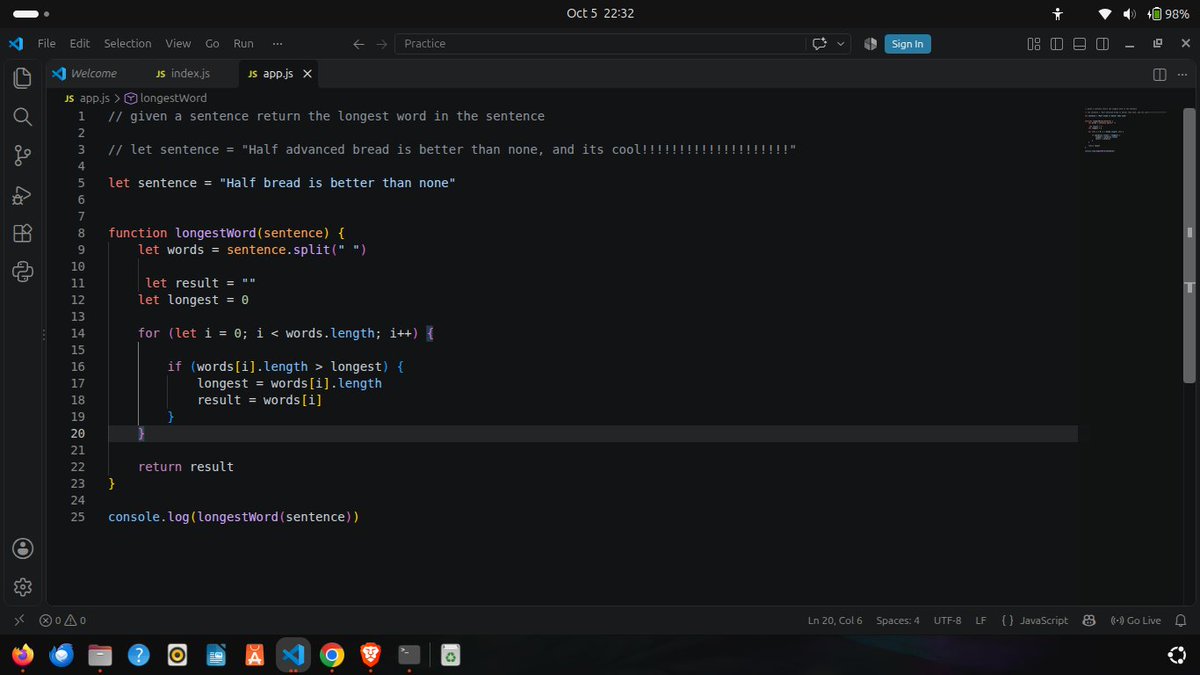Open the chat dropdown chevron in title bar
The width and height of the screenshot is (1200, 675).
click(841, 43)
